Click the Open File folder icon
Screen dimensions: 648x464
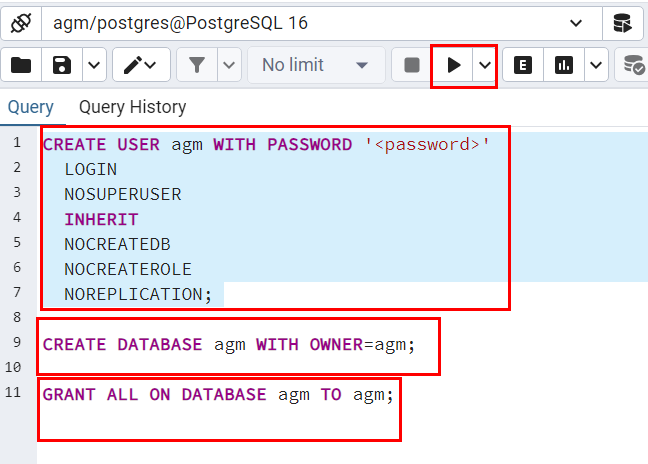pos(21,65)
